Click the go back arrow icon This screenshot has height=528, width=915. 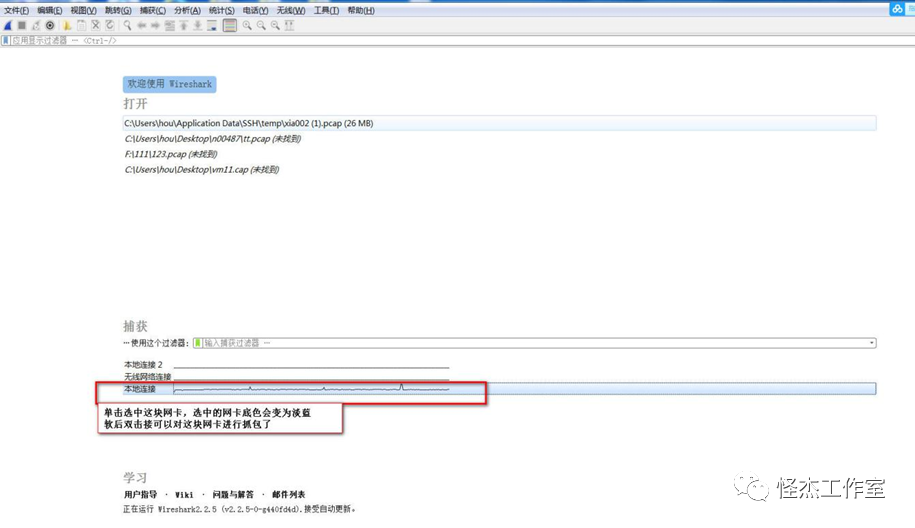[x=141, y=25]
